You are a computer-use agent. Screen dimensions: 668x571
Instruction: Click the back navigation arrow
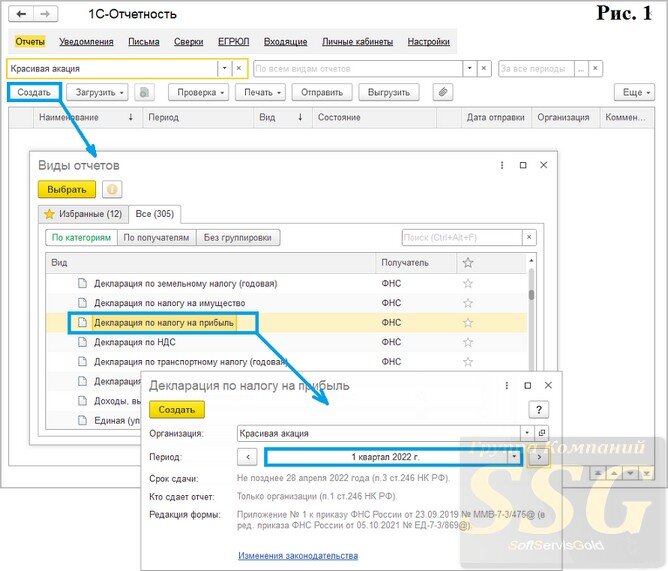coord(21,14)
